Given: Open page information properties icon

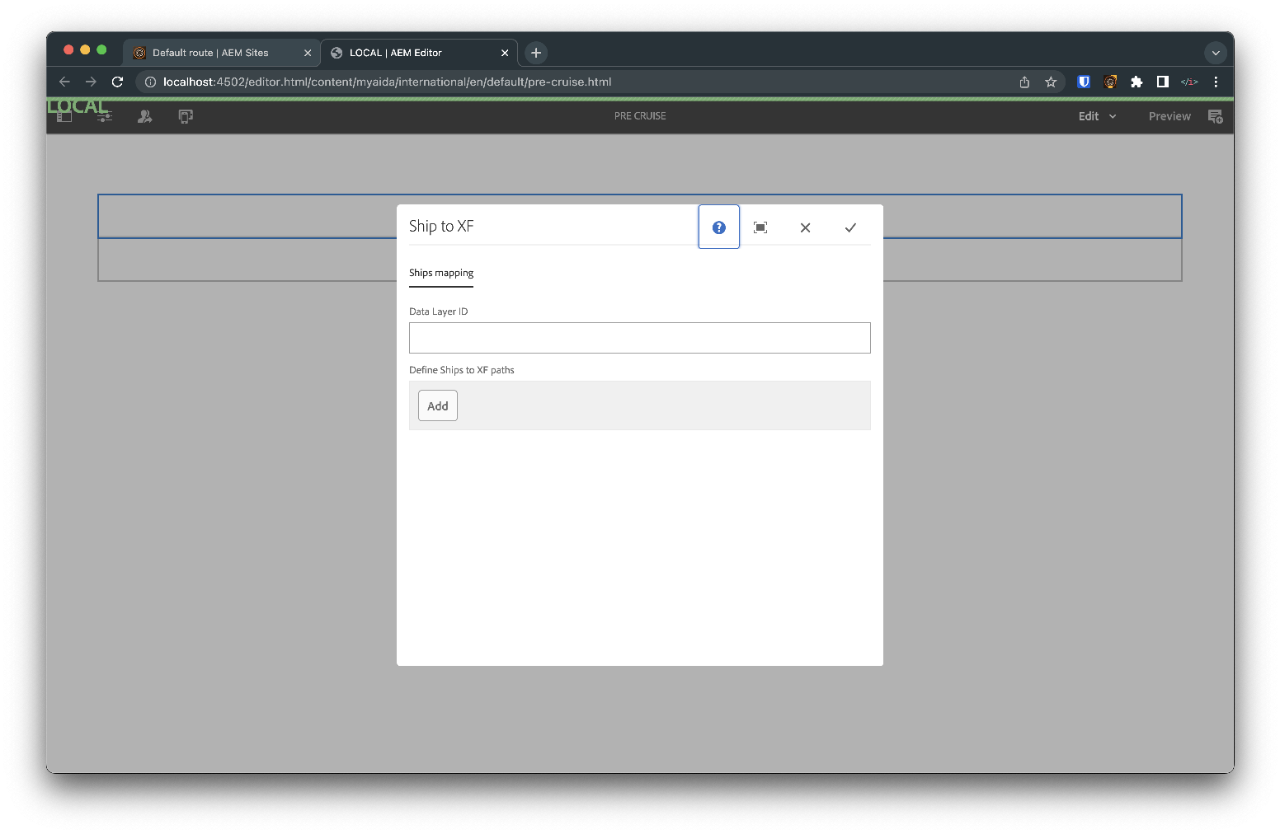Looking at the screenshot, I should (104, 116).
